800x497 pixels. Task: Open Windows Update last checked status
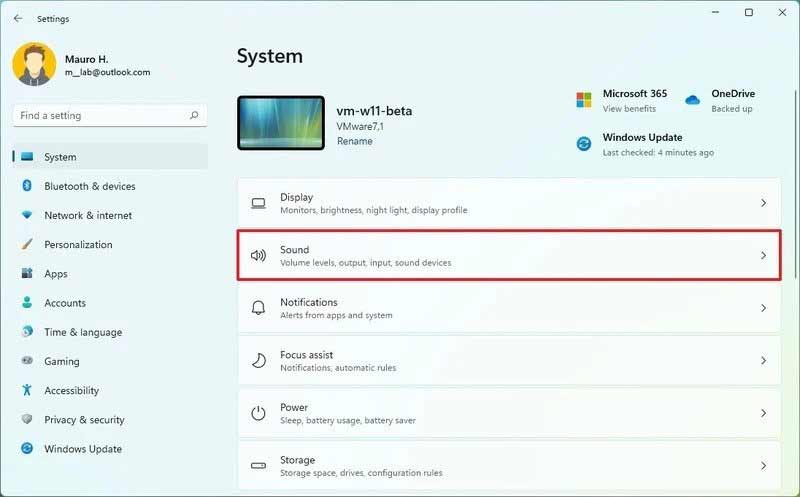click(x=658, y=152)
